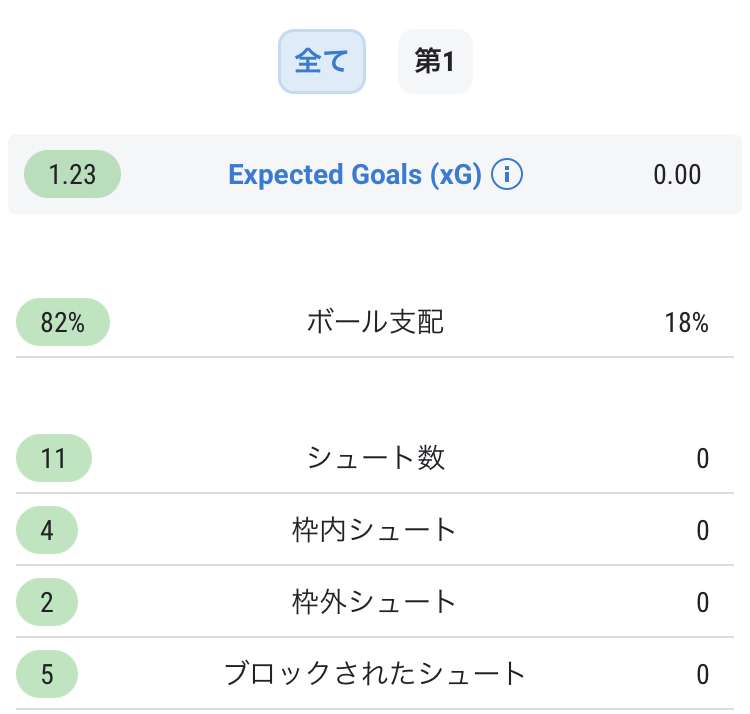Click the シュート数 row label
Screen dimensions: 750x714
tap(375, 459)
